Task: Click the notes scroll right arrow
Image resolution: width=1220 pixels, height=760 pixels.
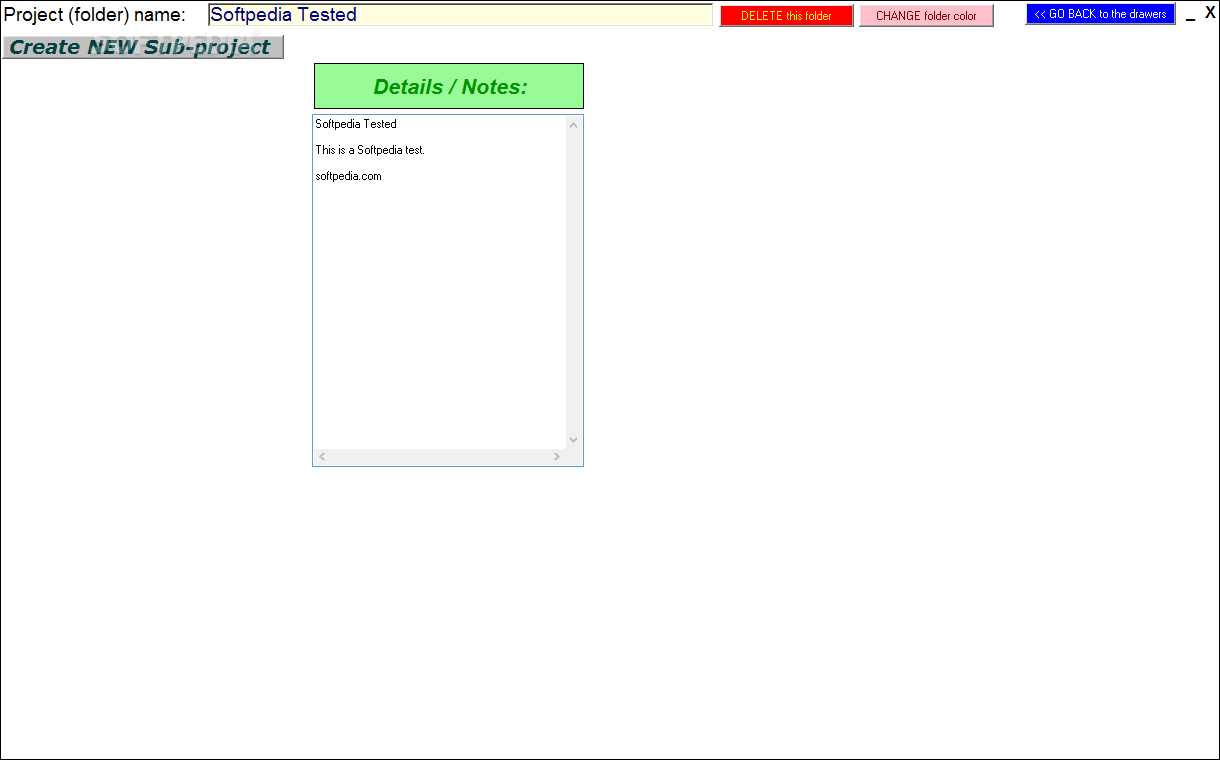Action: 557,456
